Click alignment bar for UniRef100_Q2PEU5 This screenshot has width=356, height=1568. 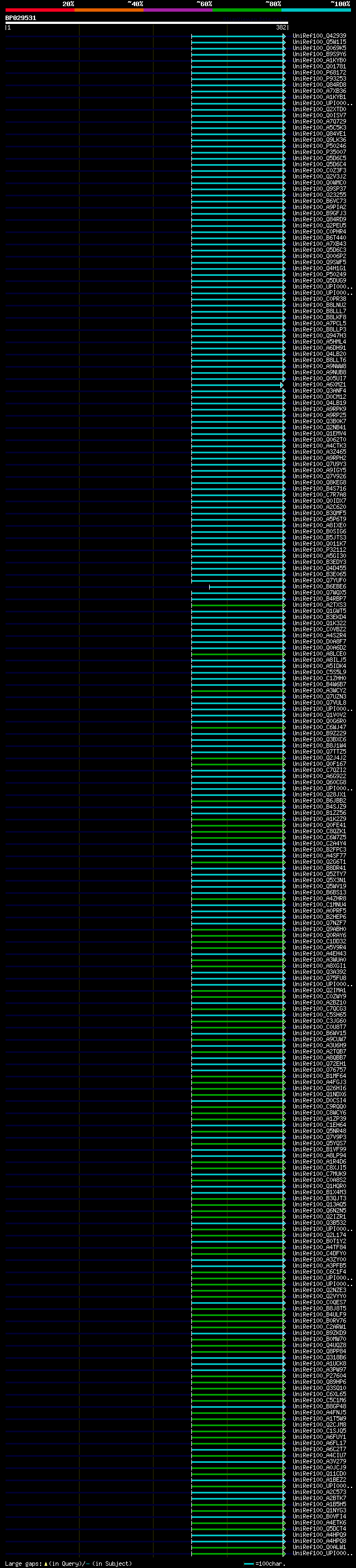[238, 226]
